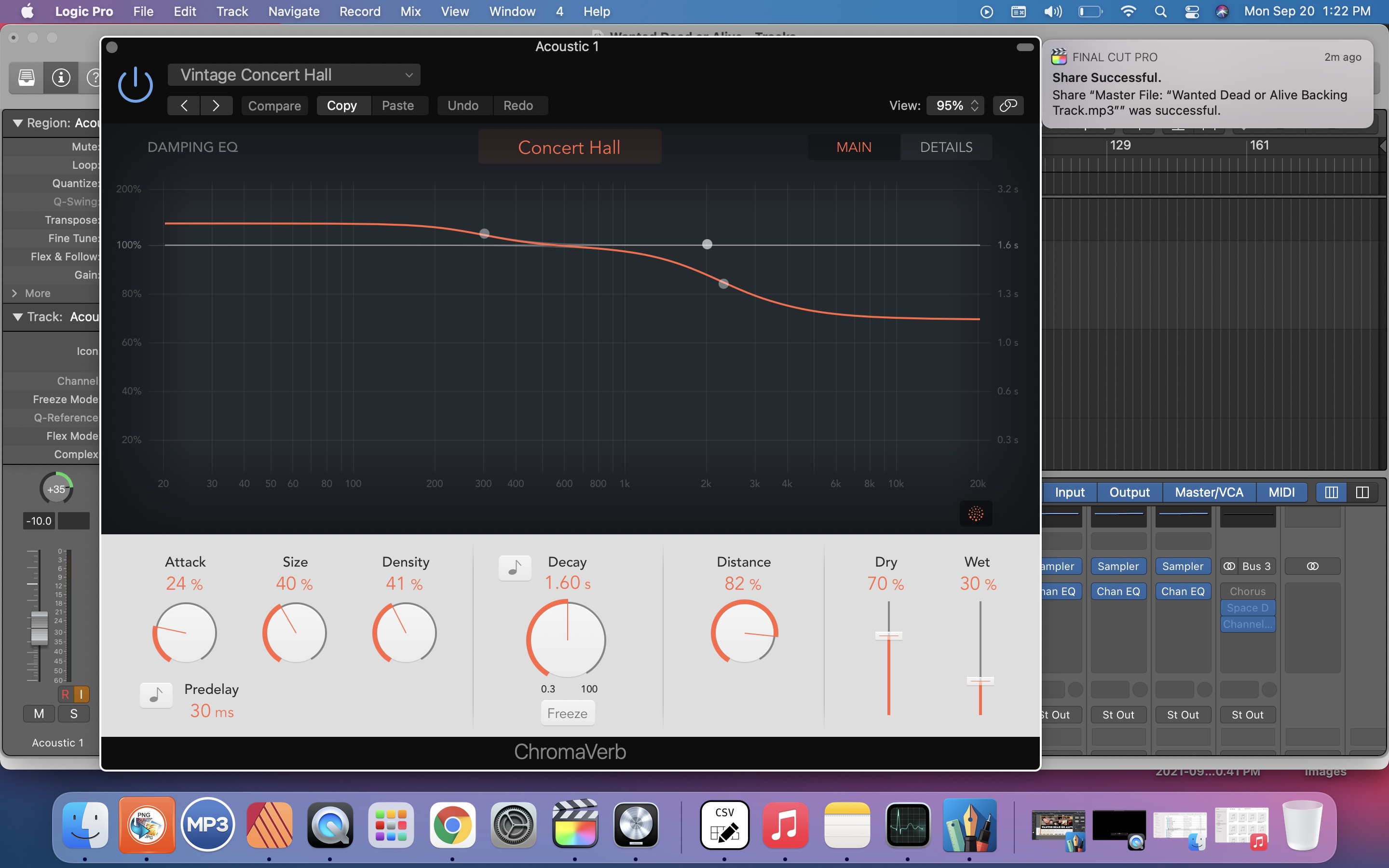Toggle the record enable R button
The width and height of the screenshot is (1389, 868).
pyautogui.click(x=65, y=694)
